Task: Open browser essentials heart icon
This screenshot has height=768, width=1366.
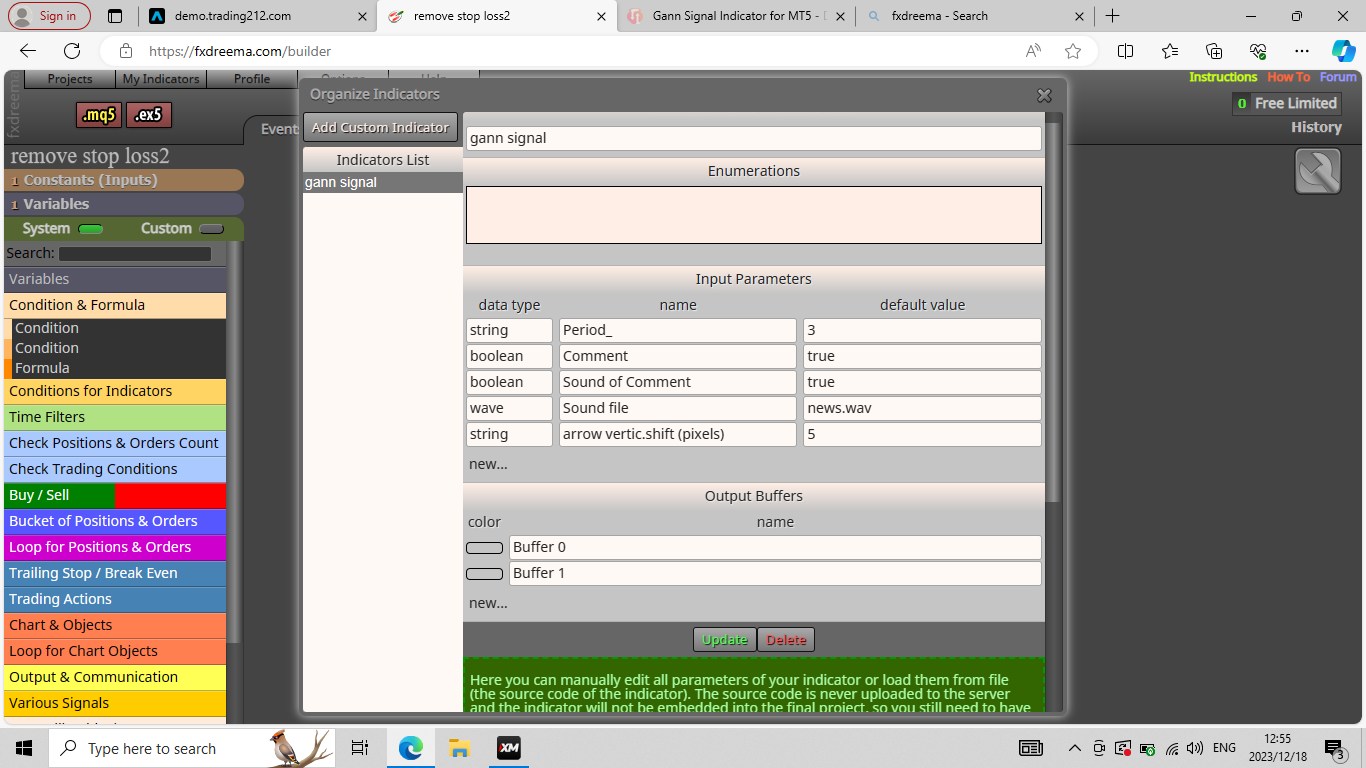Action: click(1258, 51)
